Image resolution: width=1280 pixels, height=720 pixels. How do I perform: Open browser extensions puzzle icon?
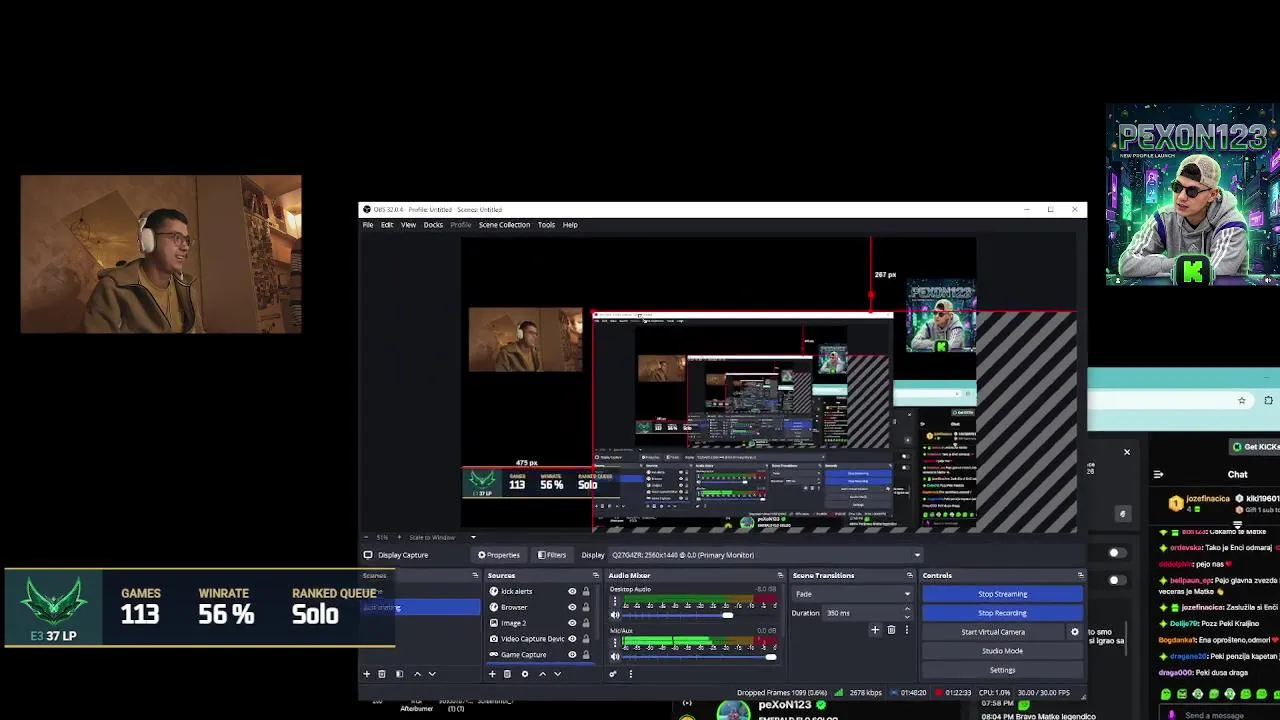click(1268, 401)
